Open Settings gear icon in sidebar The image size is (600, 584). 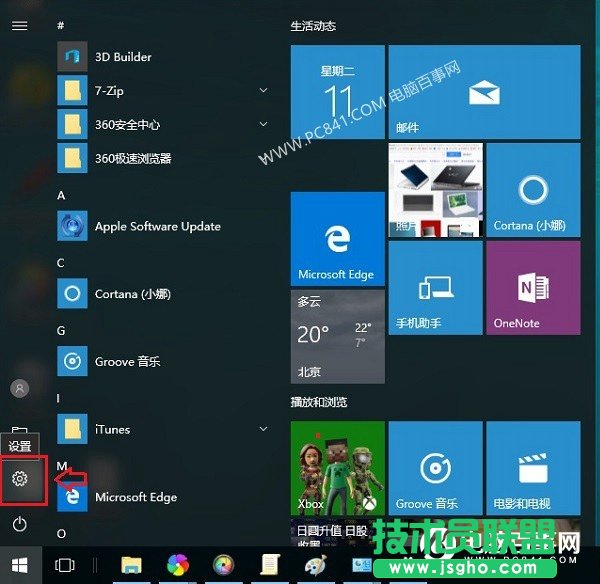tap(20, 479)
